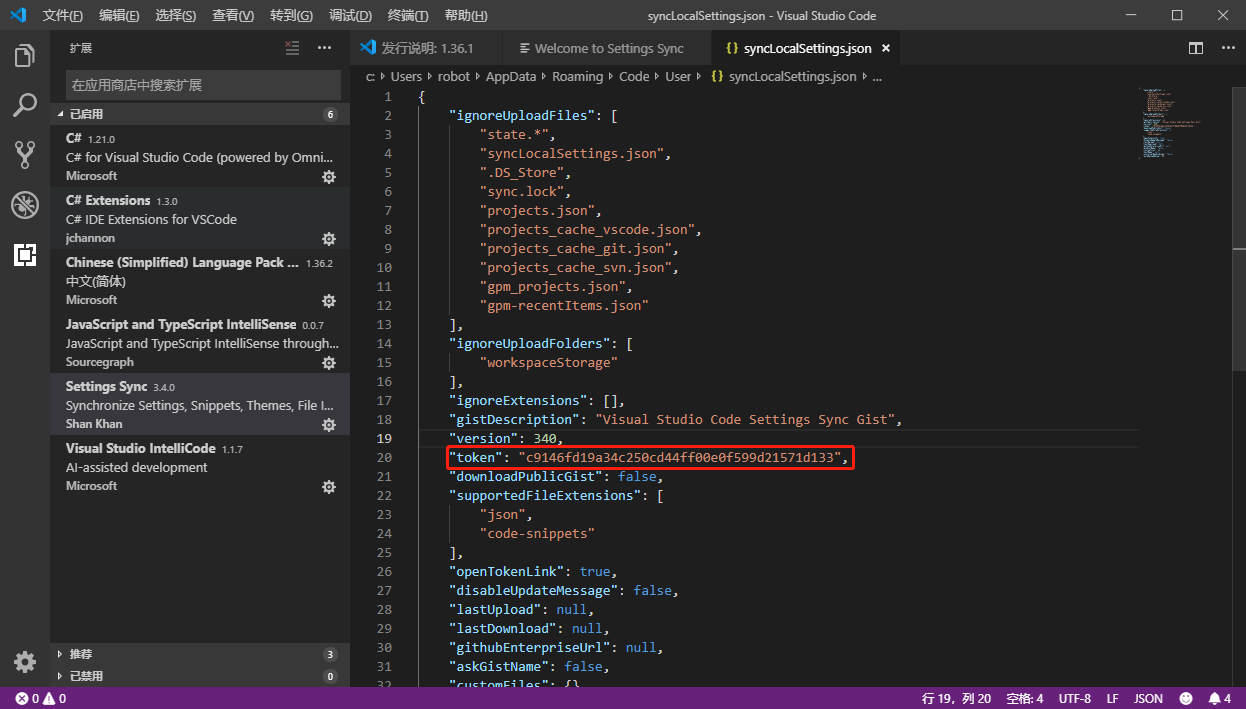Expand the 推荐 extensions section
Screen dimensions: 1246x709
[x=80, y=654]
